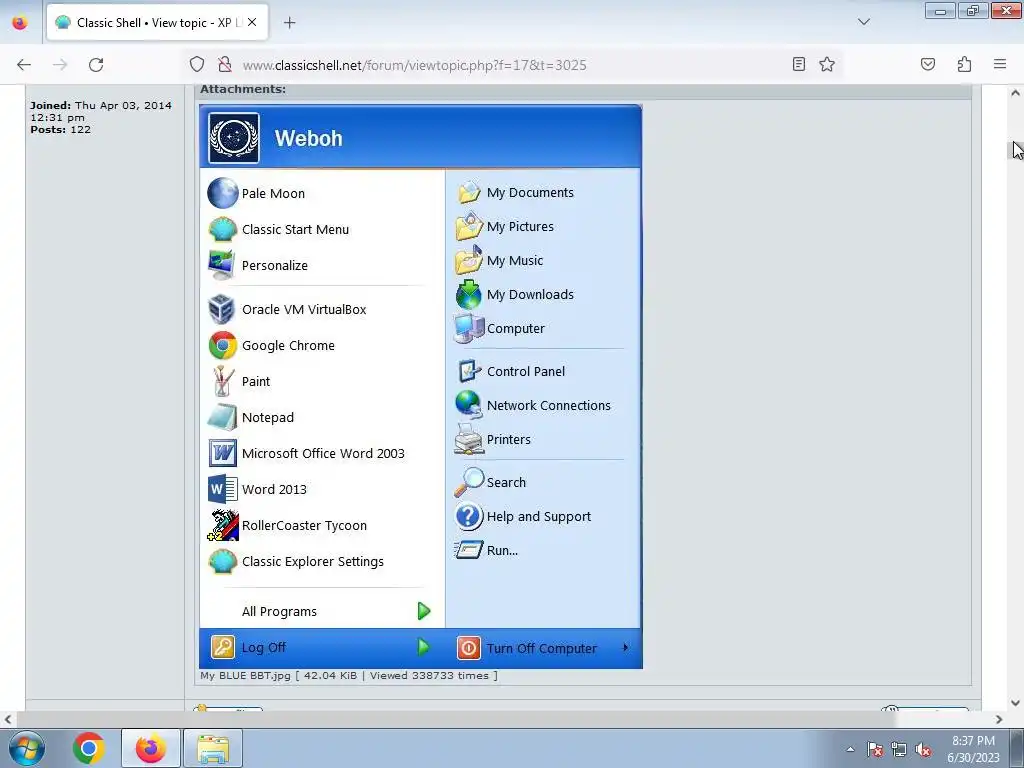1024x768 pixels.
Task: Click the Computer monitor icon
Action: click(x=469, y=328)
